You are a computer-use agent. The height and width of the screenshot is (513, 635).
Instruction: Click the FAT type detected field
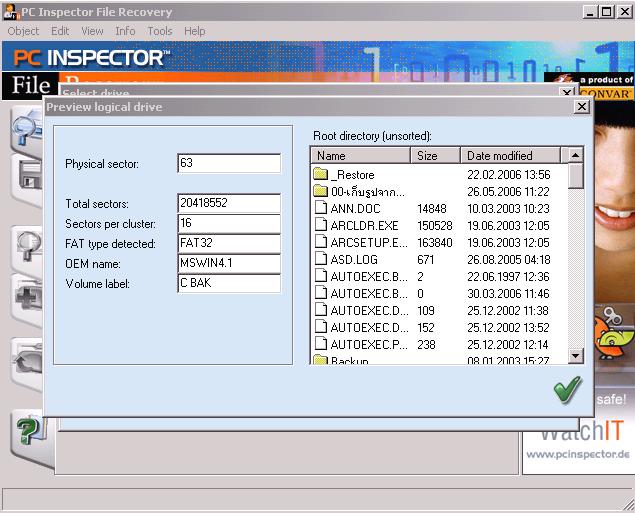[x=229, y=243]
